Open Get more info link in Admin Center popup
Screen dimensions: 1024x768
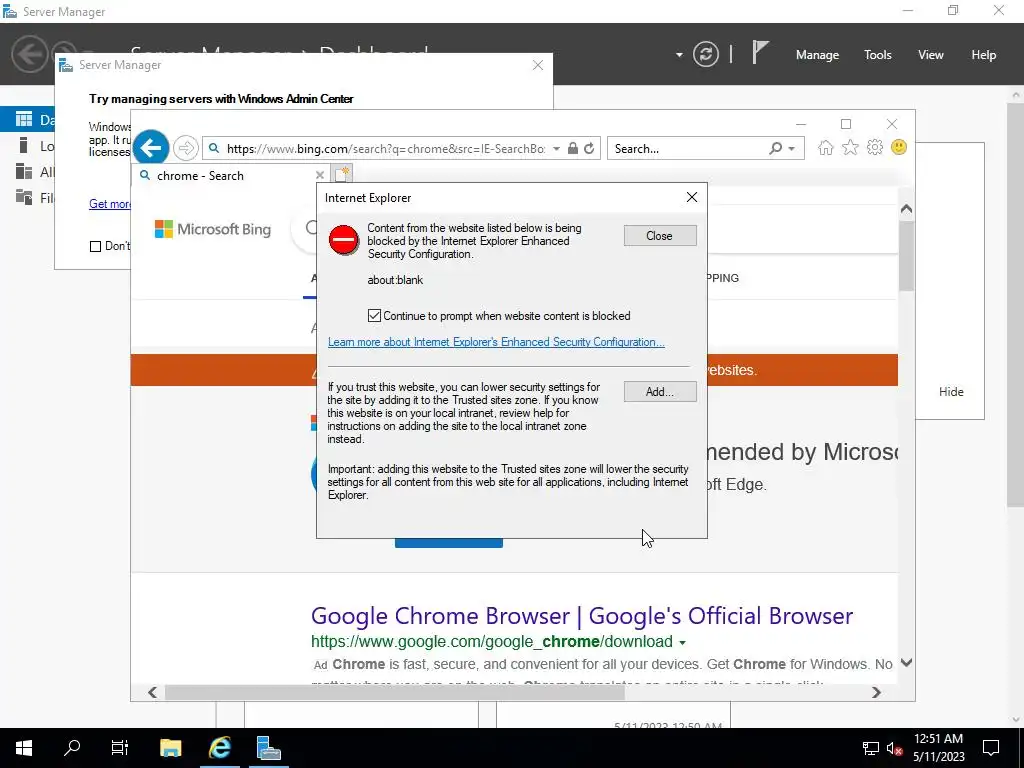[x=110, y=204]
